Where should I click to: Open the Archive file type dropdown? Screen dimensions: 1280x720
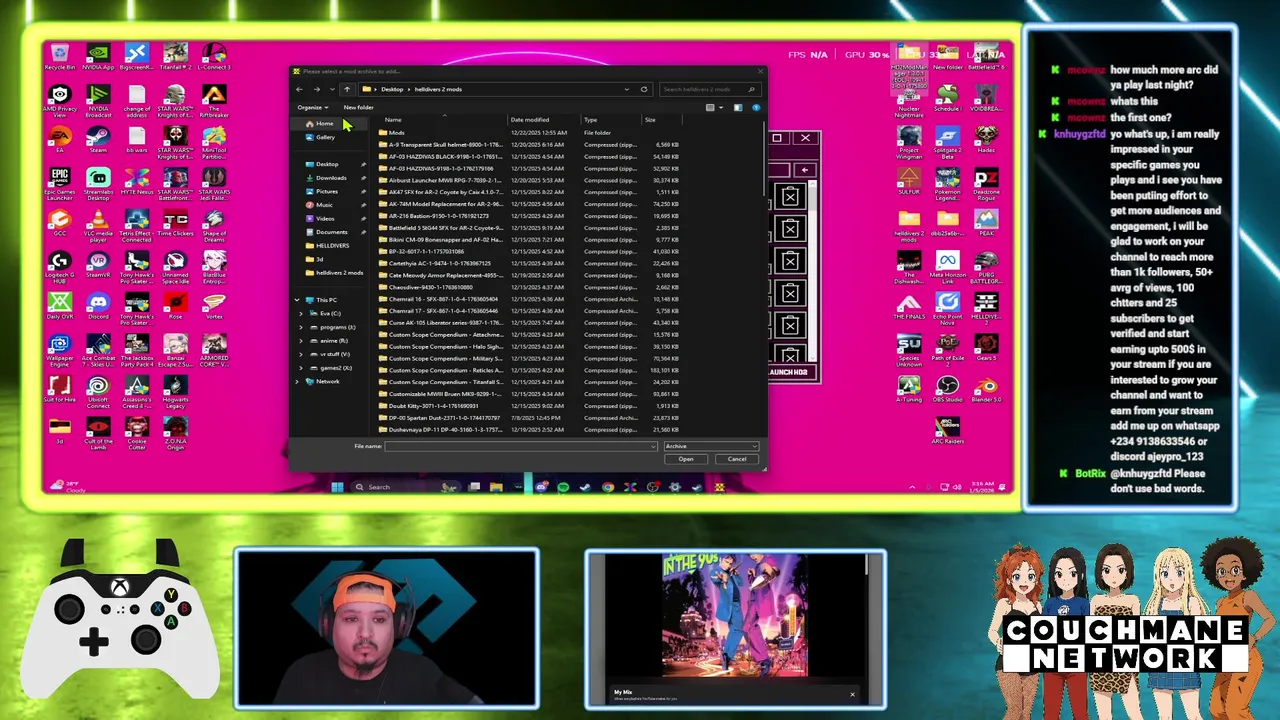coord(710,446)
